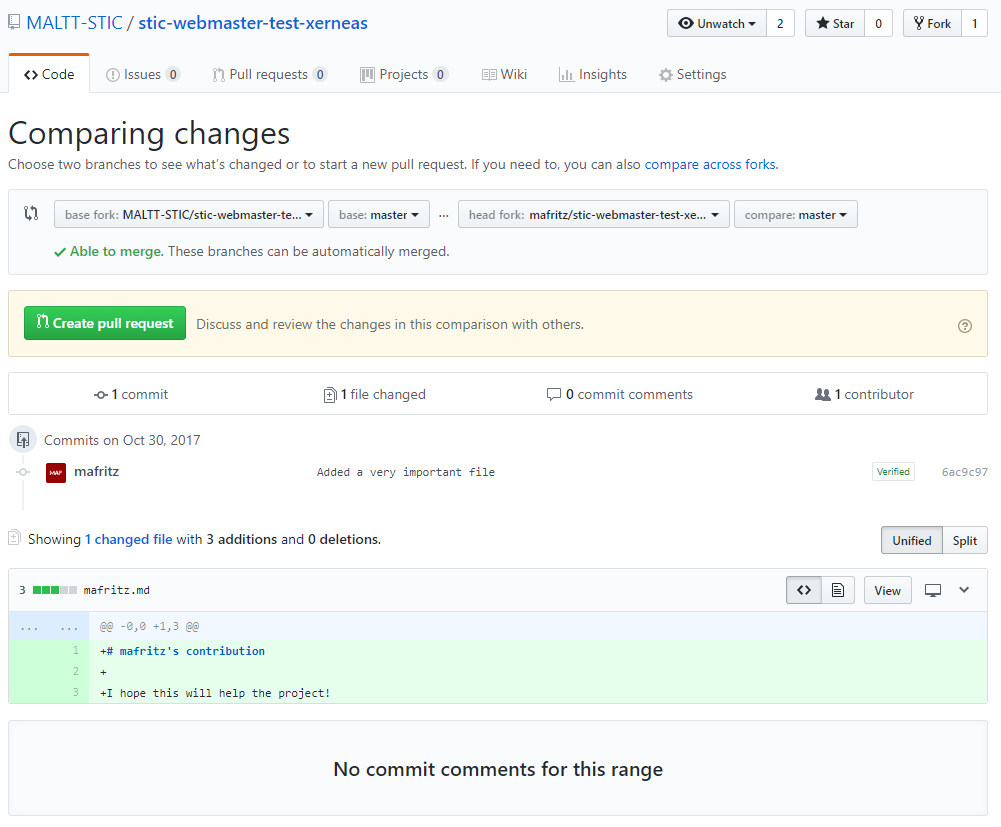Click the repository book icon beside MALTT-STIC
The height and width of the screenshot is (827, 1001).
pyautogui.click(x=14, y=23)
